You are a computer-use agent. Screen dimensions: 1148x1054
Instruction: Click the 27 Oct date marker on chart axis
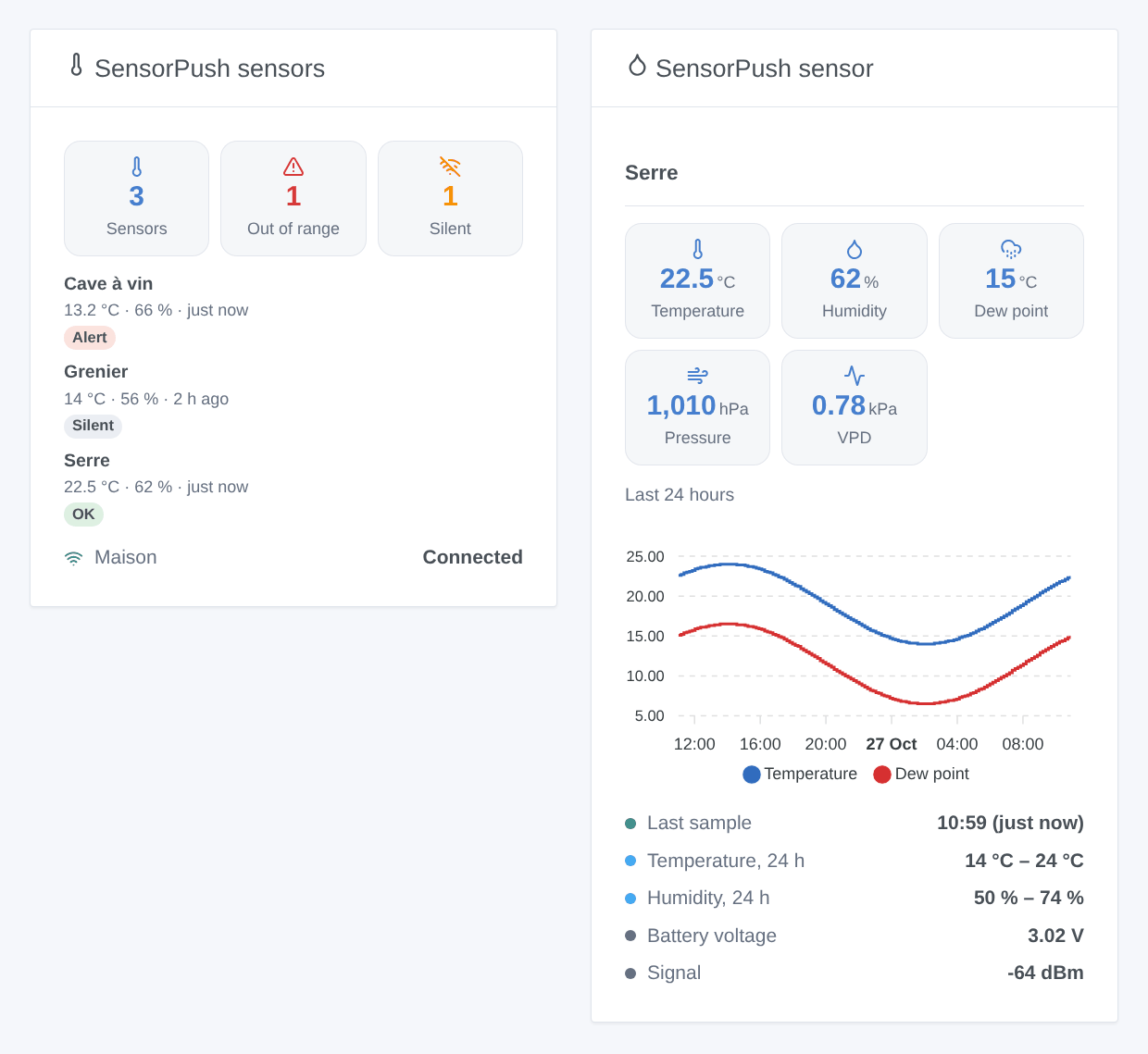(x=891, y=744)
